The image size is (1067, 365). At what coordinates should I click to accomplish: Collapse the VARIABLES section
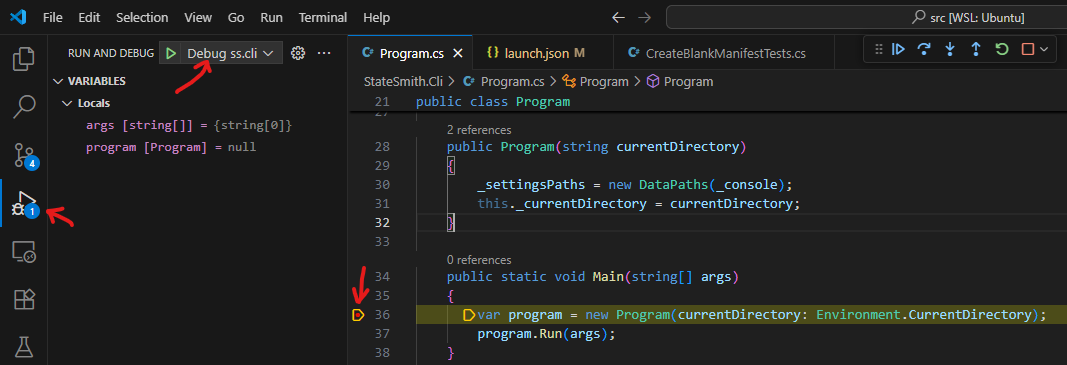[58, 81]
